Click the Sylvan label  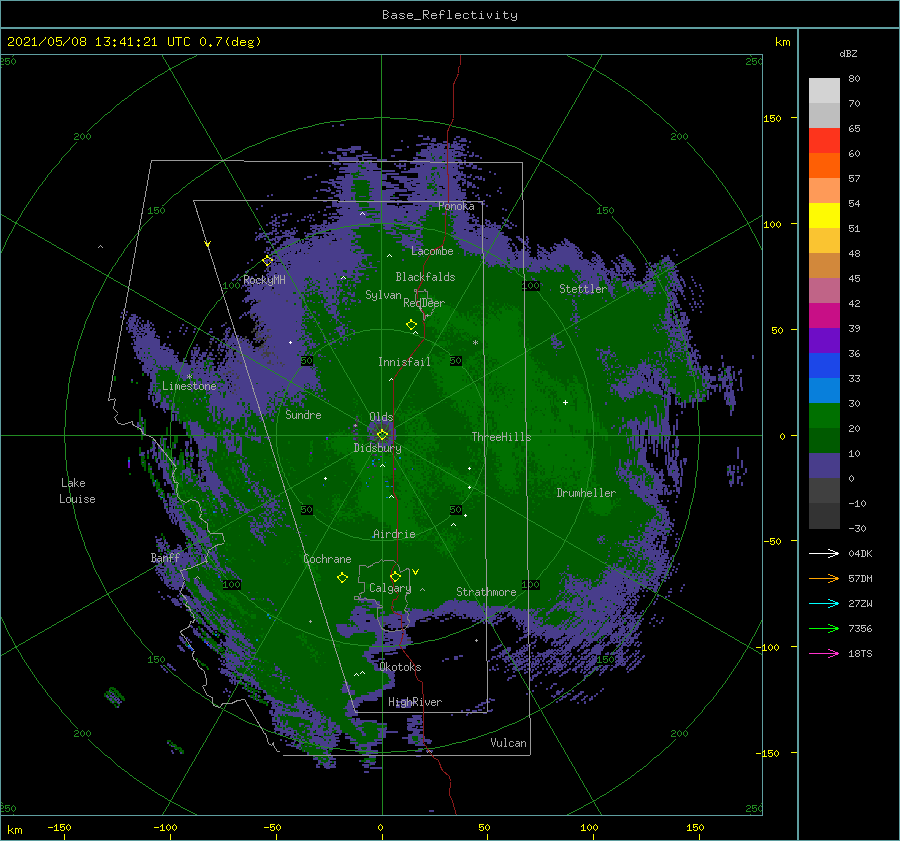(x=383, y=295)
